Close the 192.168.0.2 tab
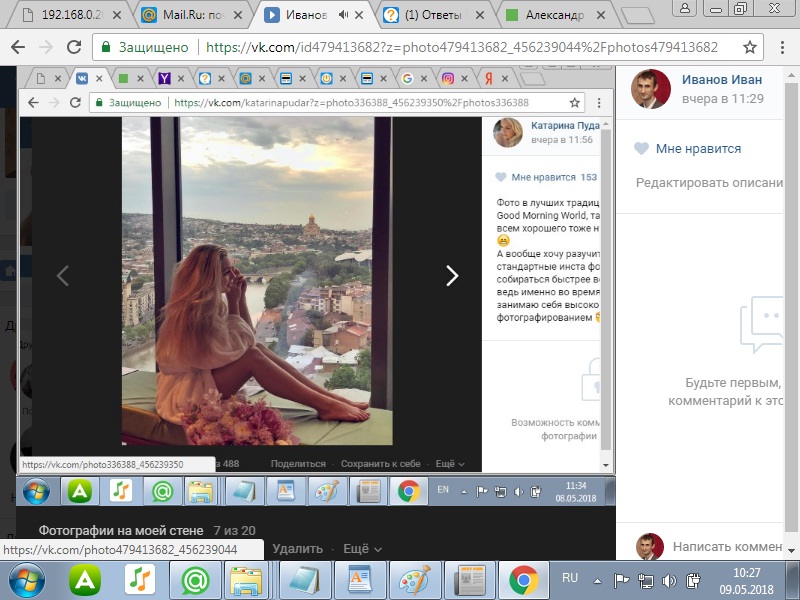 [117, 15]
